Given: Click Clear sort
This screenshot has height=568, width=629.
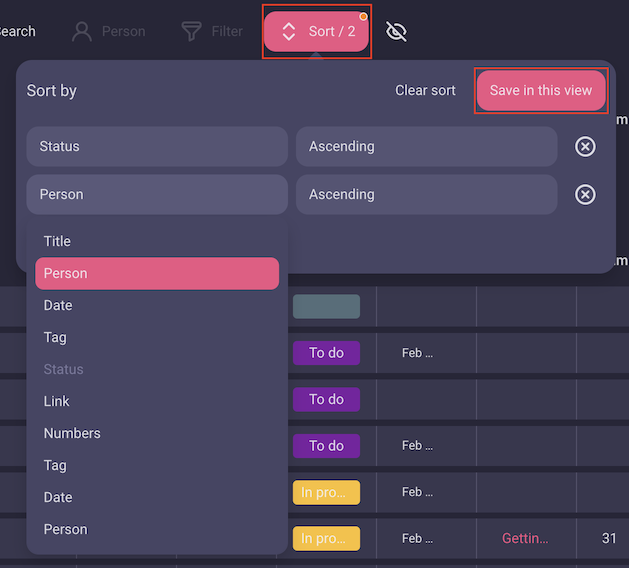Looking at the screenshot, I should coord(425,90).
